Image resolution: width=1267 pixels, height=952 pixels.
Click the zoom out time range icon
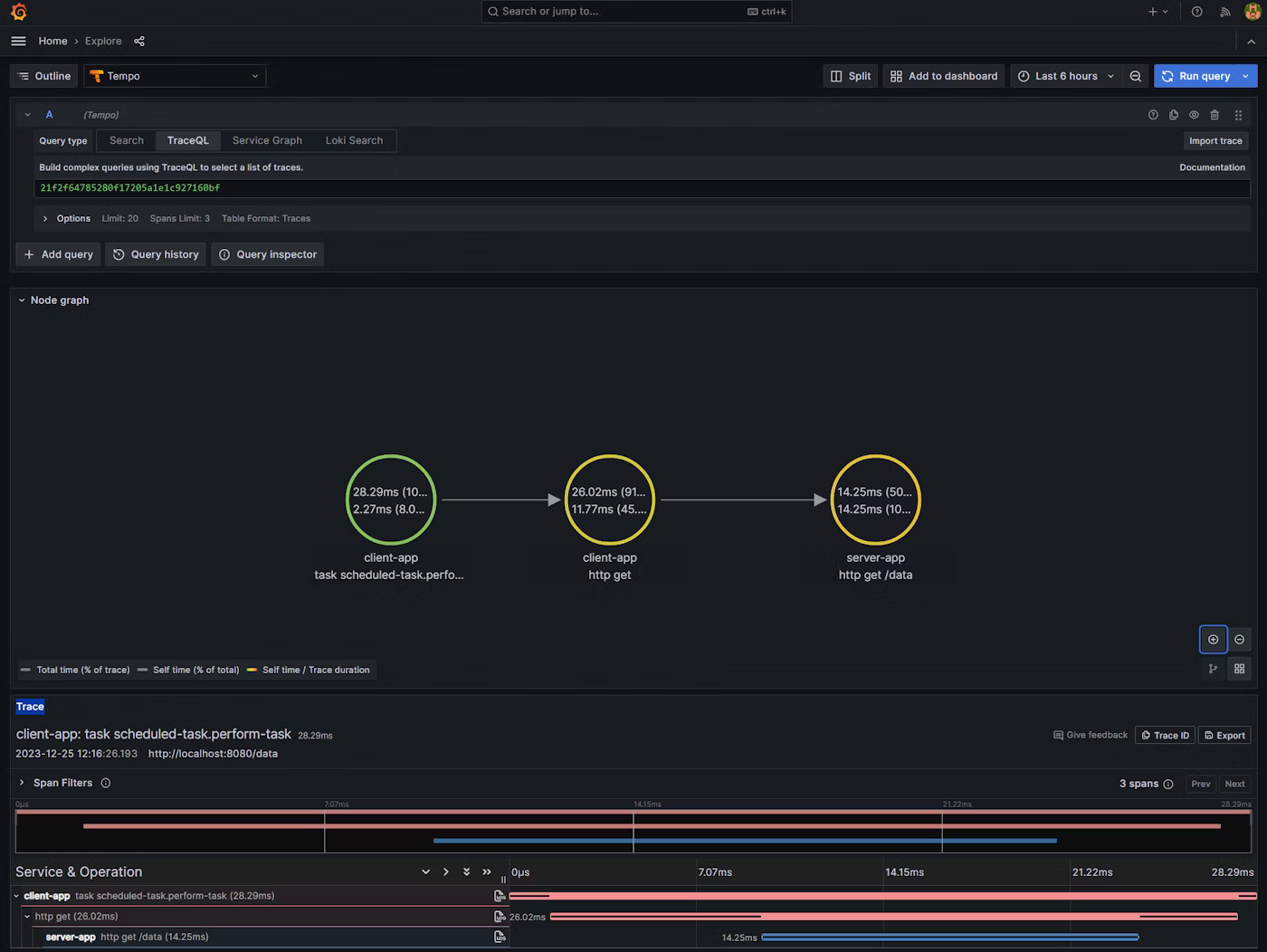(x=1135, y=76)
